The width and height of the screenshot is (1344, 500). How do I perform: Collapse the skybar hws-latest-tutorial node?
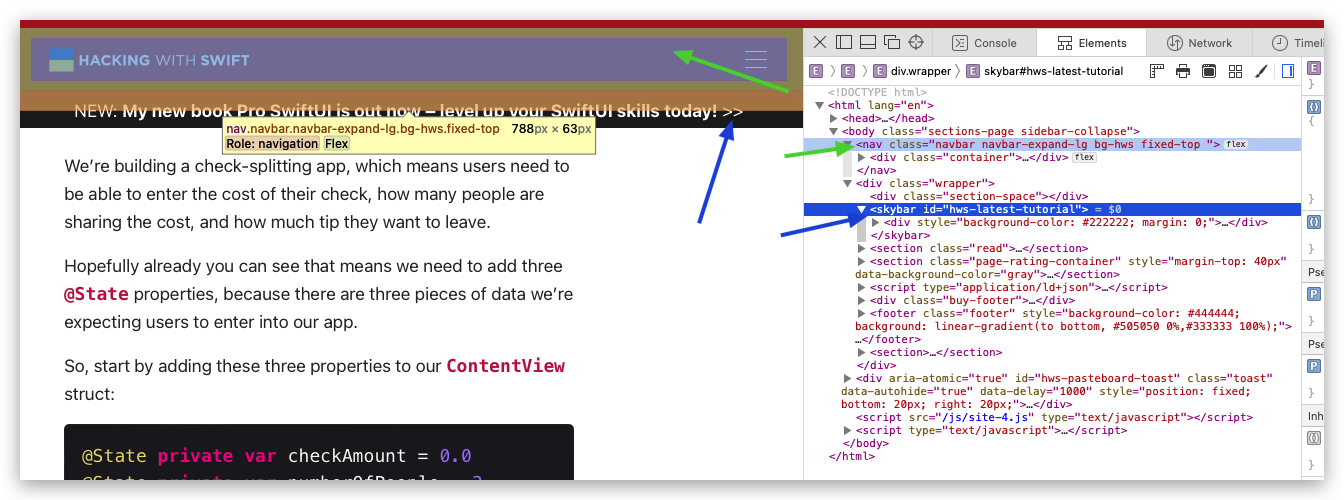click(x=862, y=209)
